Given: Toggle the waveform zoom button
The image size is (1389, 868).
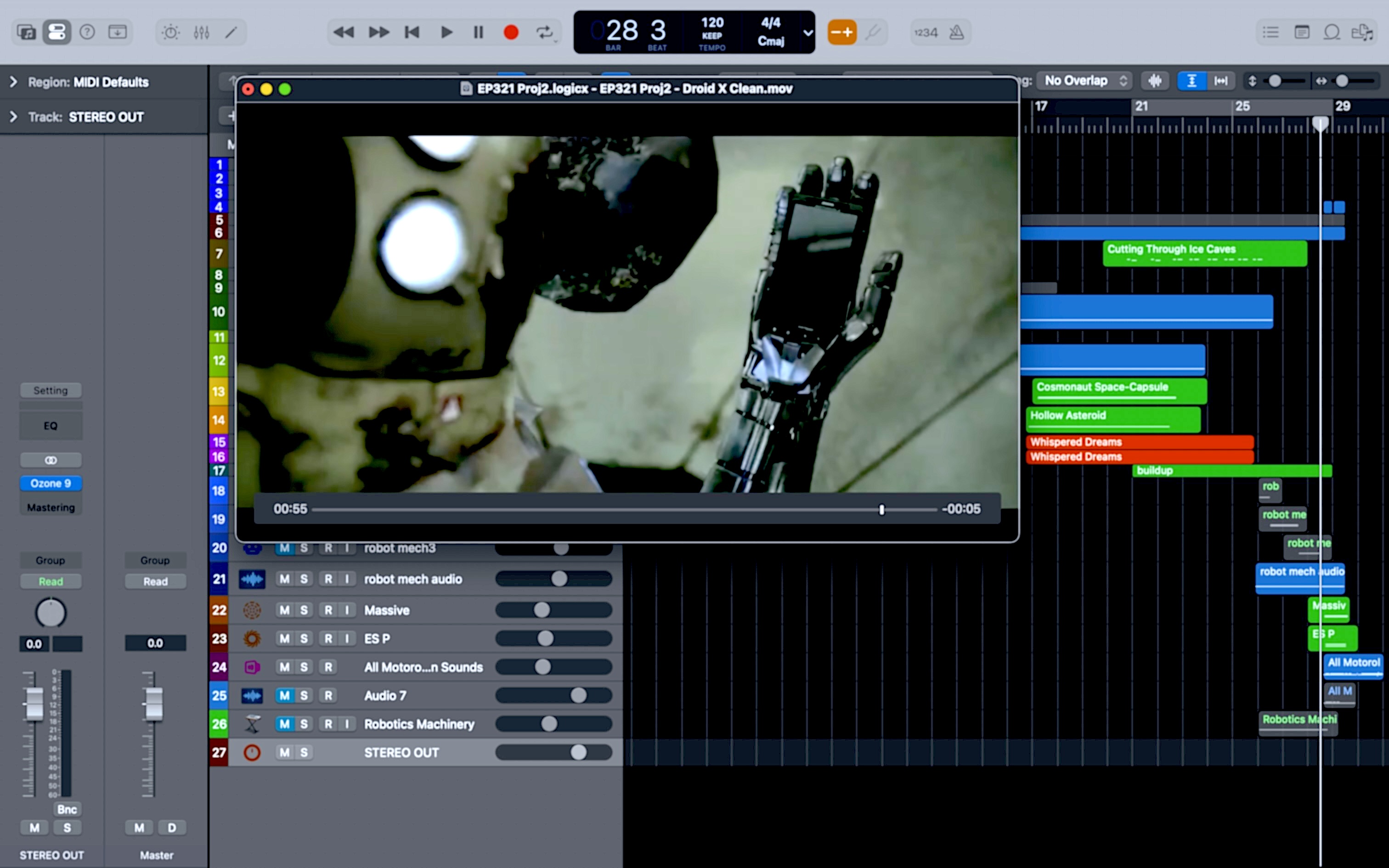Looking at the screenshot, I should (1154, 81).
